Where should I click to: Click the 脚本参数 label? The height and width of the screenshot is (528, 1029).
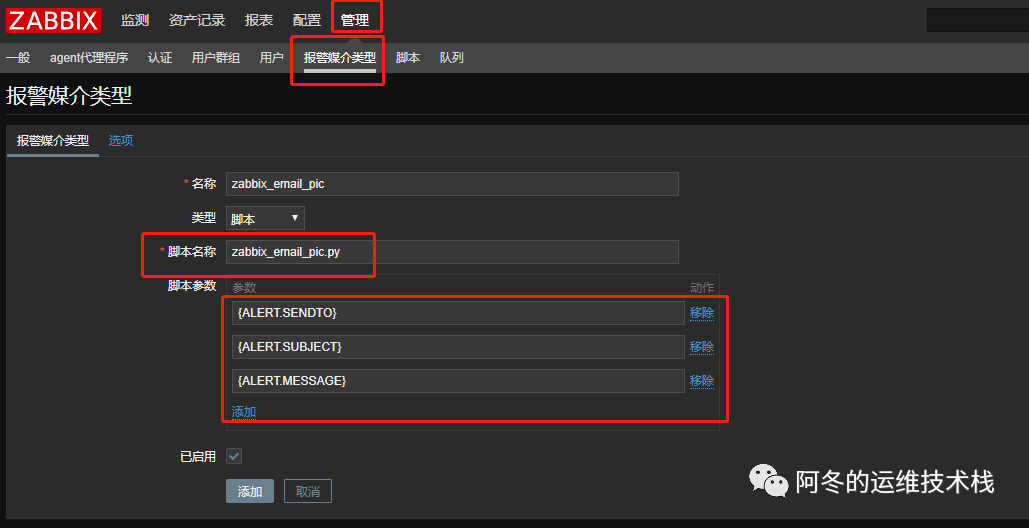tap(192, 286)
